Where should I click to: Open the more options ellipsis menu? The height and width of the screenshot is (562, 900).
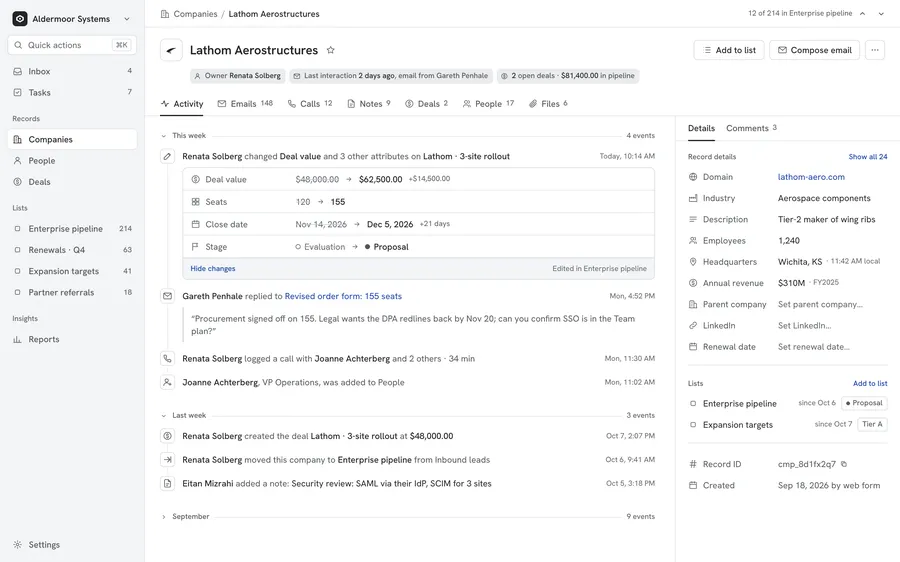(x=874, y=50)
